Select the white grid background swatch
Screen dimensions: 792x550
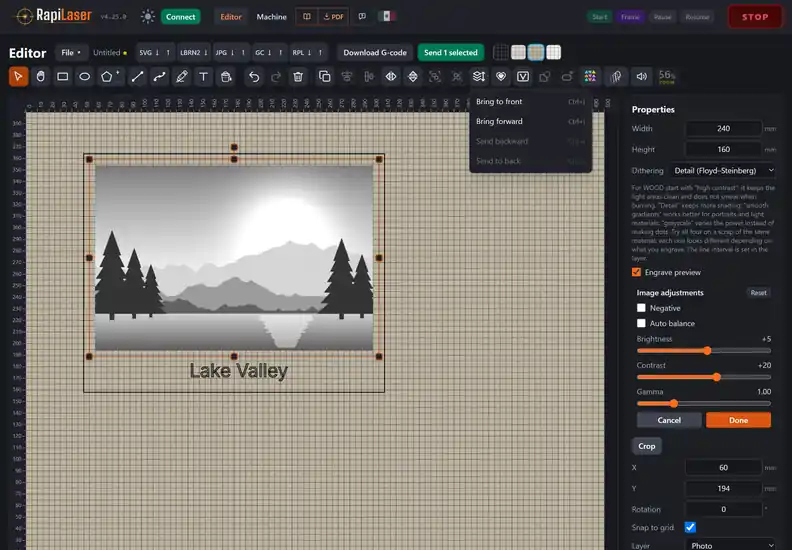point(554,52)
